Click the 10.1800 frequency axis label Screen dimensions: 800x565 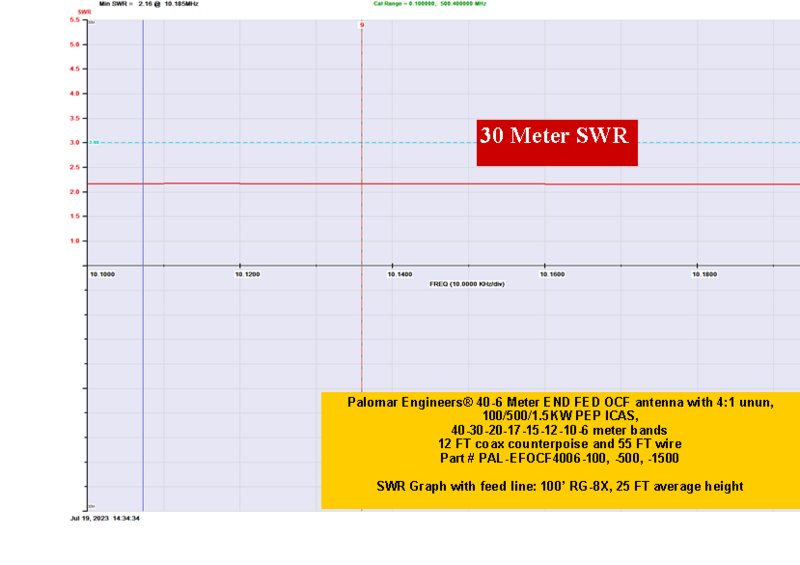click(x=705, y=274)
